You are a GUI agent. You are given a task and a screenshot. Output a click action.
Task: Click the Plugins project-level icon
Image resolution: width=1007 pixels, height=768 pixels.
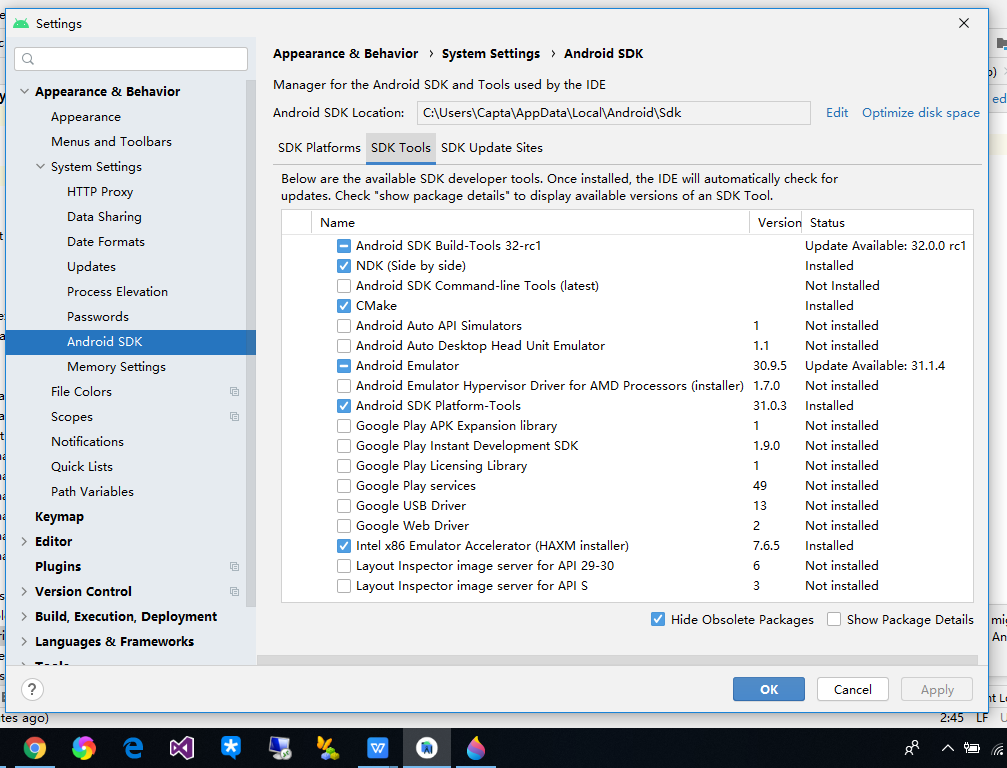click(x=234, y=566)
